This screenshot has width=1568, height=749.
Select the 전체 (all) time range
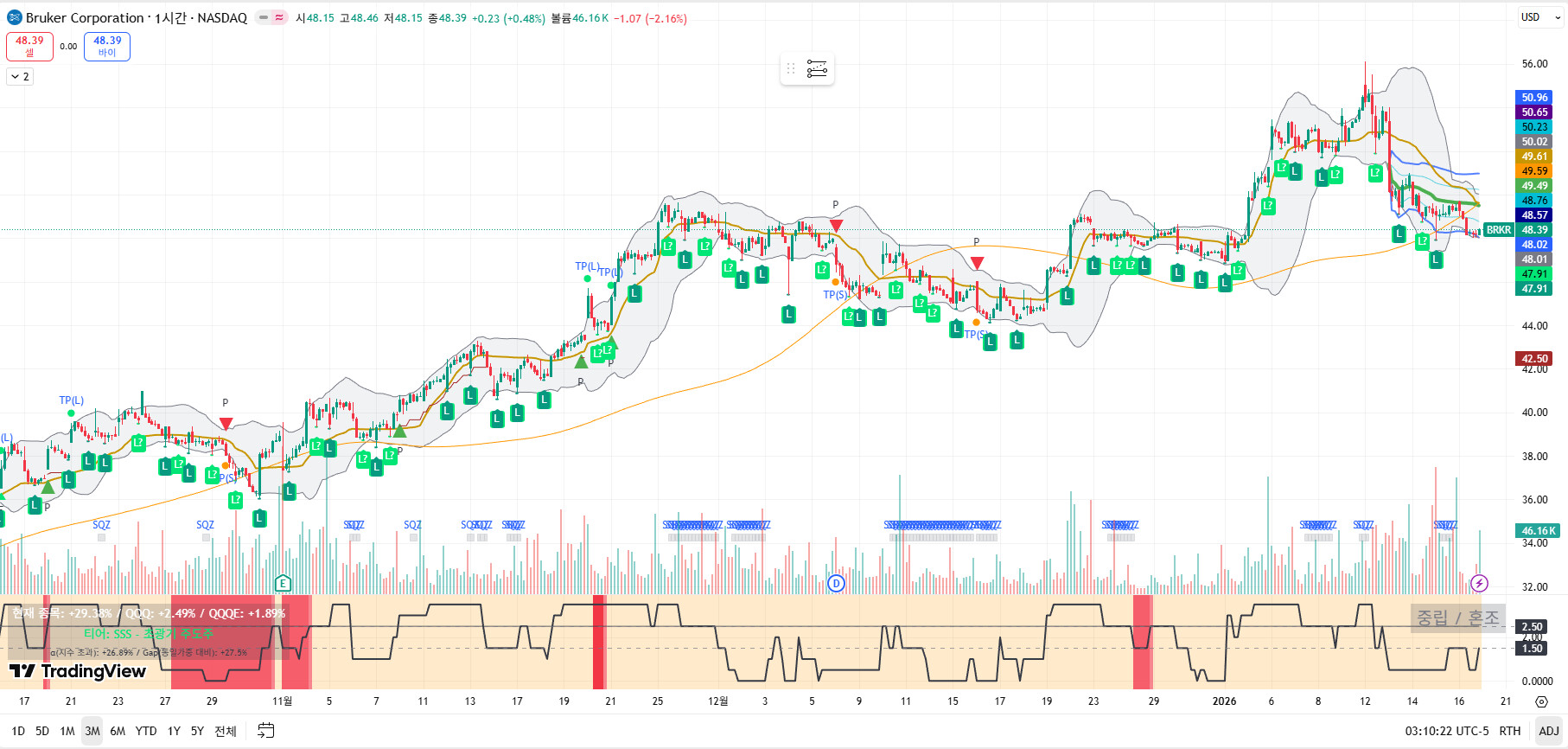[x=226, y=731]
